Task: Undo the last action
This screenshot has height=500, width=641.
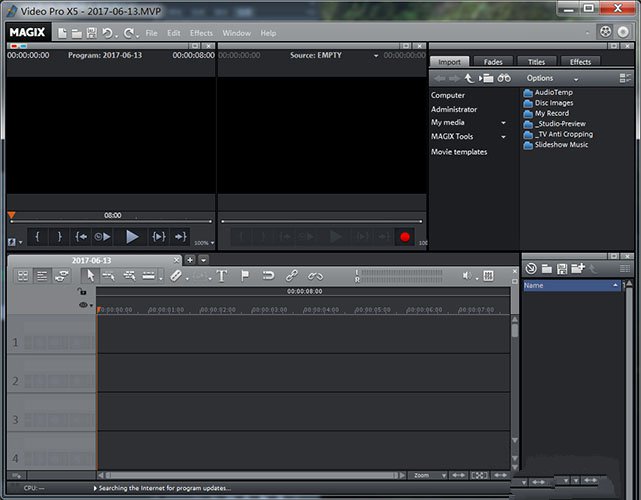Action: 107,33
